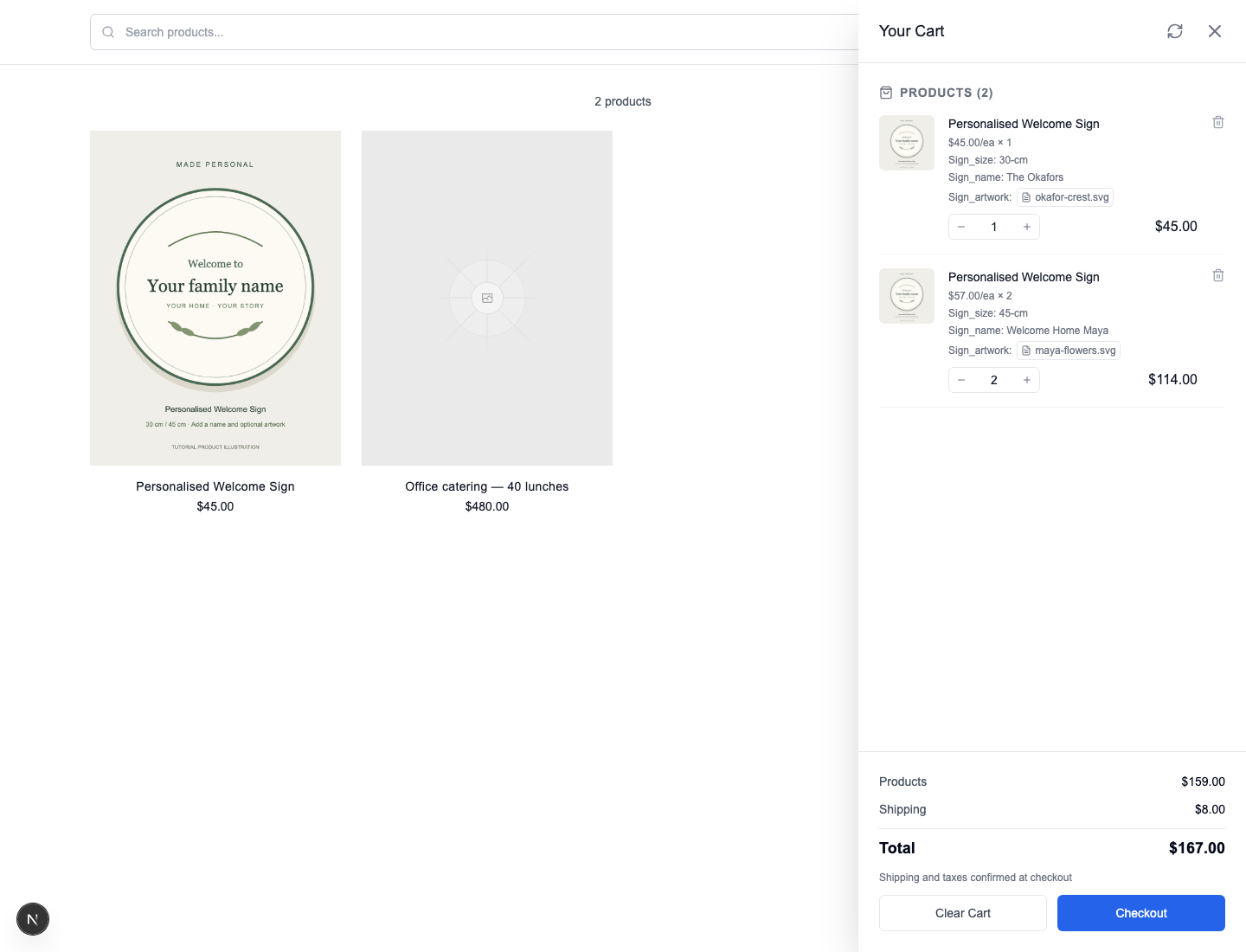The height and width of the screenshot is (952, 1246).
Task: Click the cart thumbnail of the 45-cm sign
Action: point(907,296)
